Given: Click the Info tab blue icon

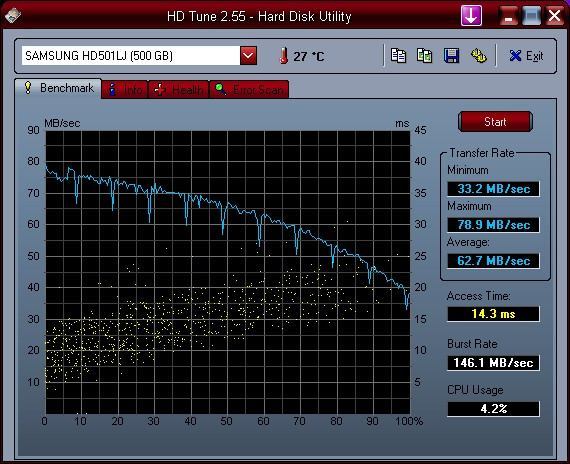Looking at the screenshot, I should point(112,89).
